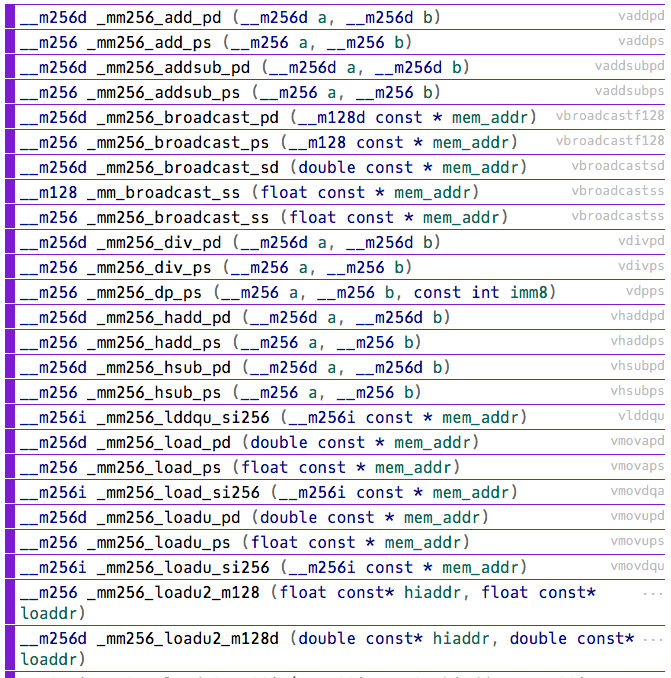671x678 pixels.
Task: Click the vaddpd instruction label
Action: pos(641,16)
